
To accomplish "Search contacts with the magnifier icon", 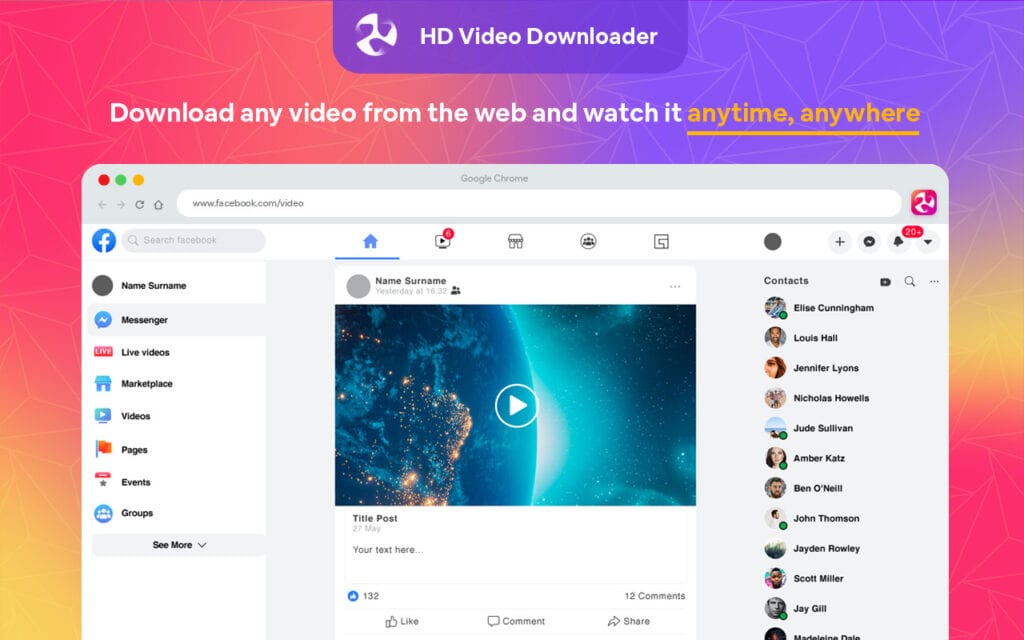I will (909, 281).
